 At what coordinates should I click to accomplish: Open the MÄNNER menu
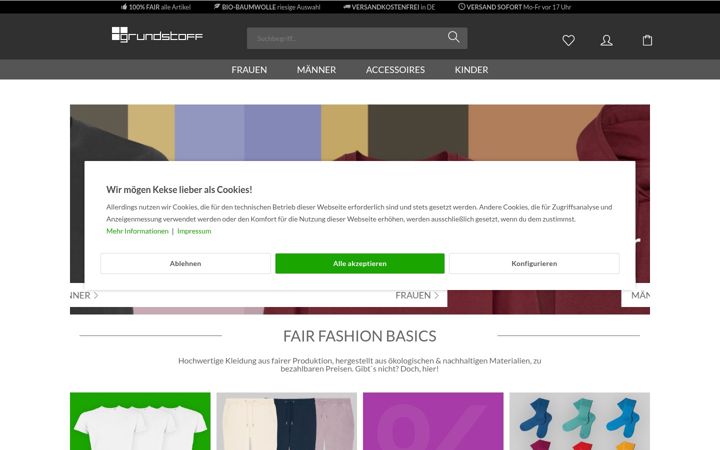point(316,70)
